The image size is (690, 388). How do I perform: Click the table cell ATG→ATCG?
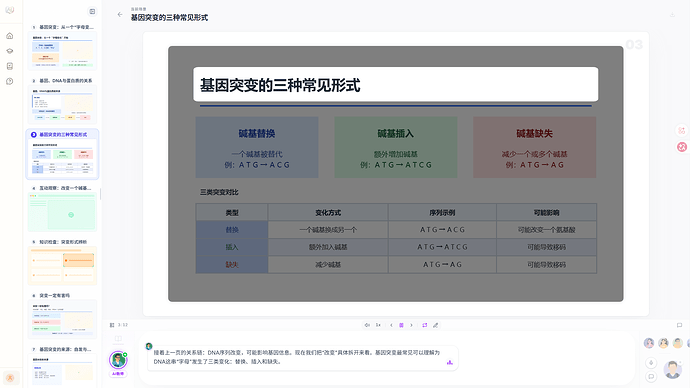(x=442, y=247)
